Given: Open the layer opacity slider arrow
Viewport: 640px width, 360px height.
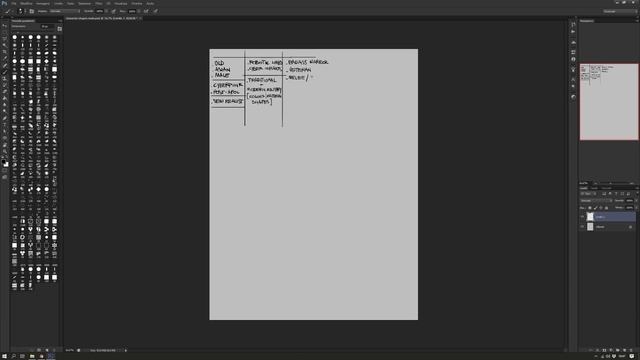Looking at the screenshot, I should pyautogui.click(x=636, y=200).
